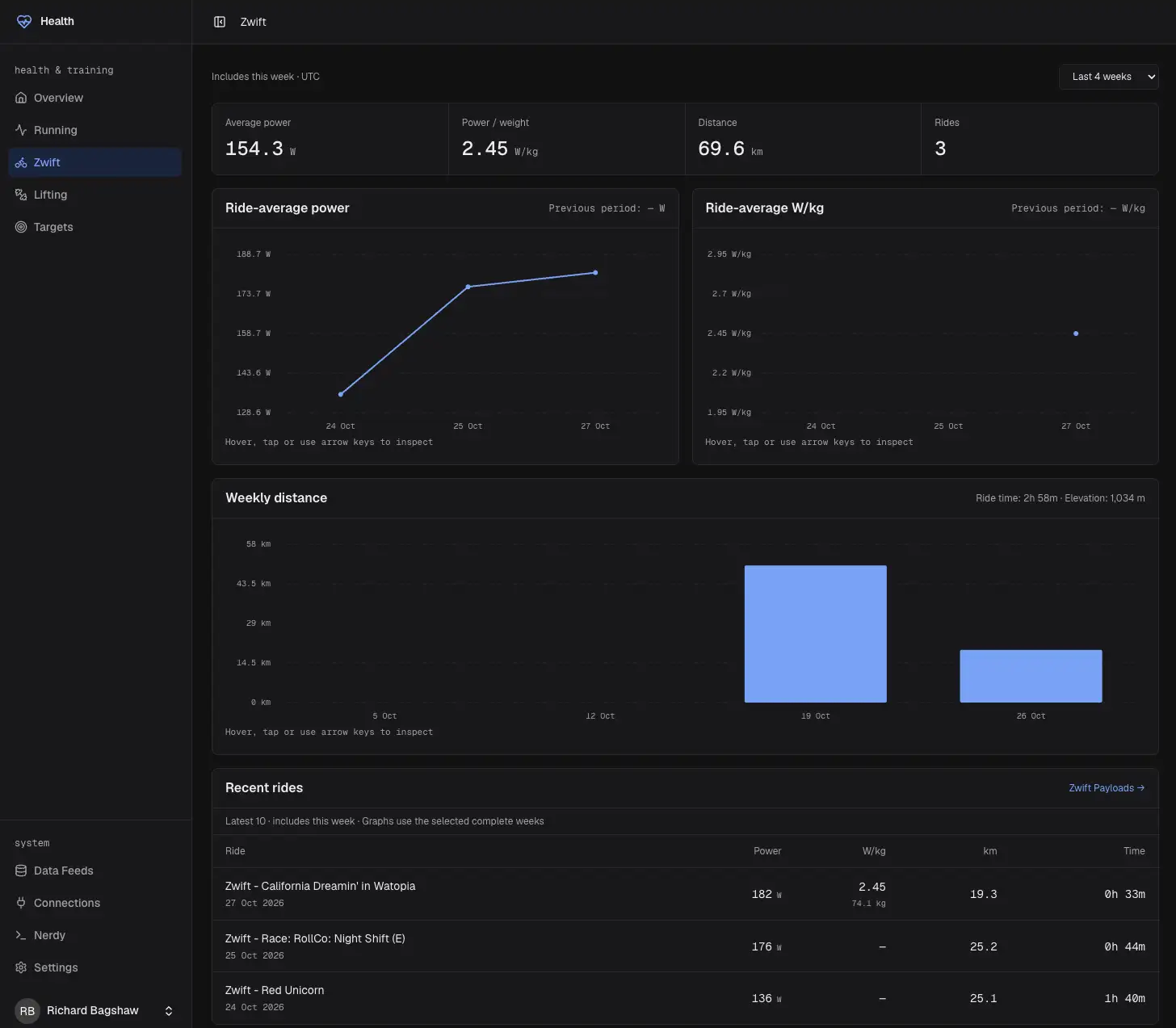Open Settings via the gear icon
The image size is (1176, 1028).
coord(21,967)
